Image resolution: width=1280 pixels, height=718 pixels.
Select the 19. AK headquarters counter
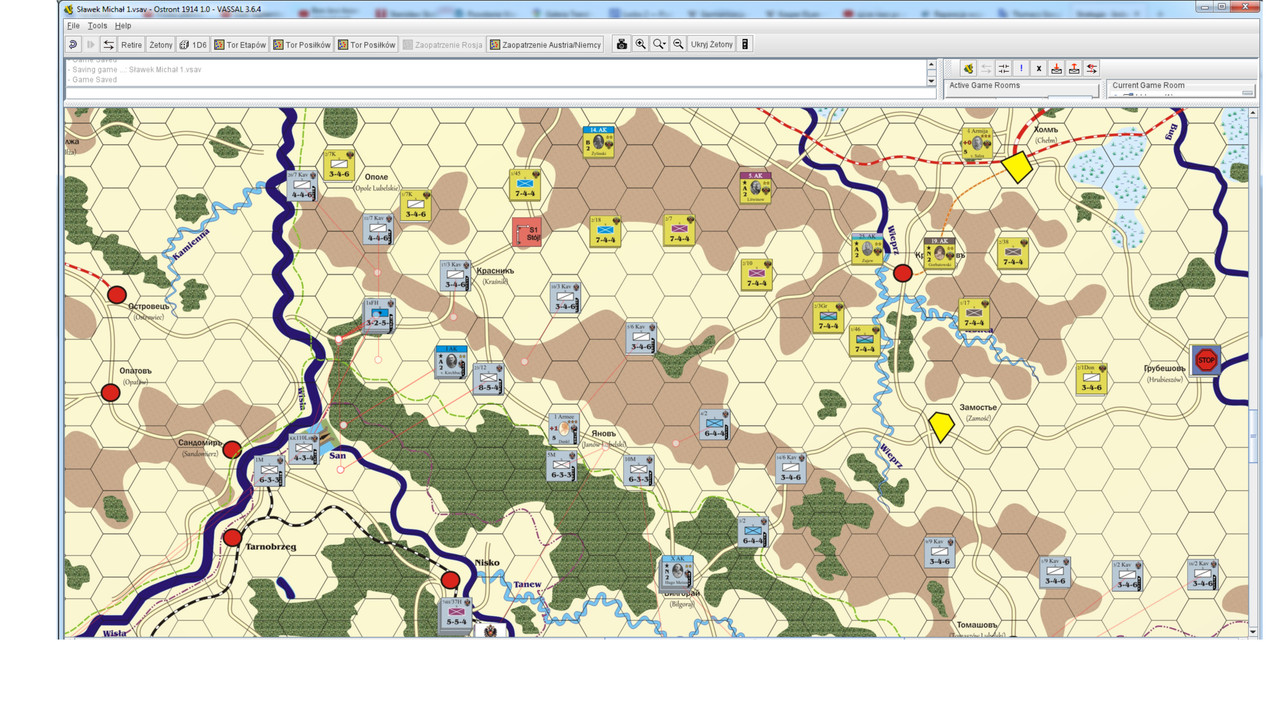click(939, 253)
